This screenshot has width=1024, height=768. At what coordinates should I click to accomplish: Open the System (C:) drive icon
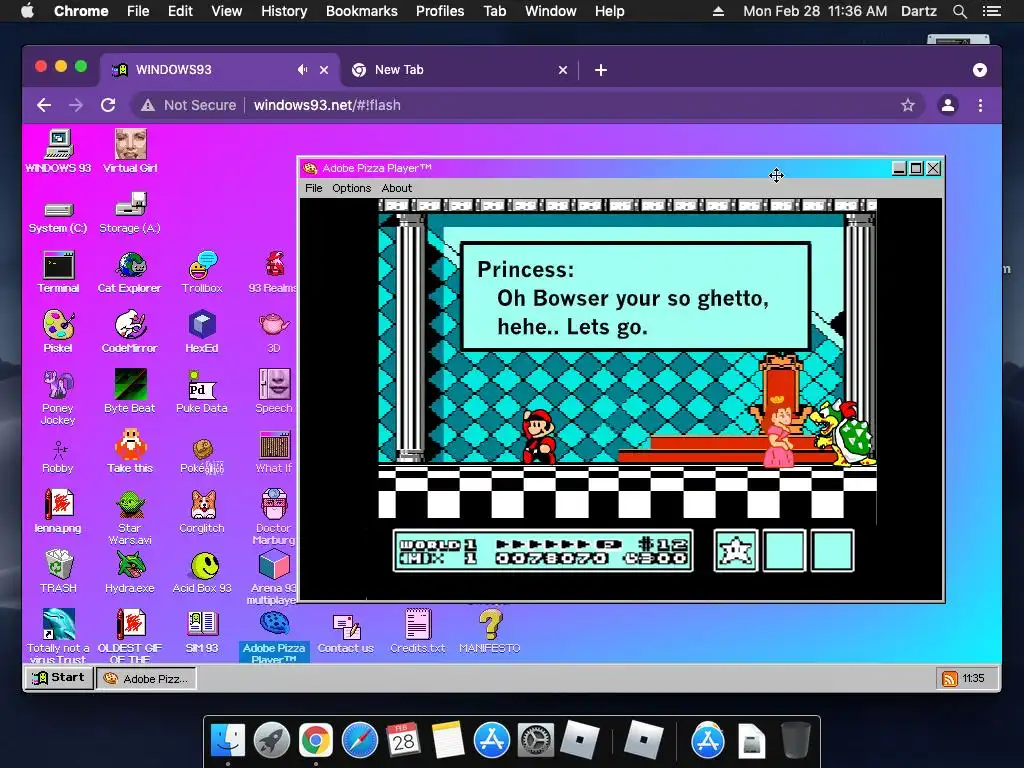pos(58,216)
